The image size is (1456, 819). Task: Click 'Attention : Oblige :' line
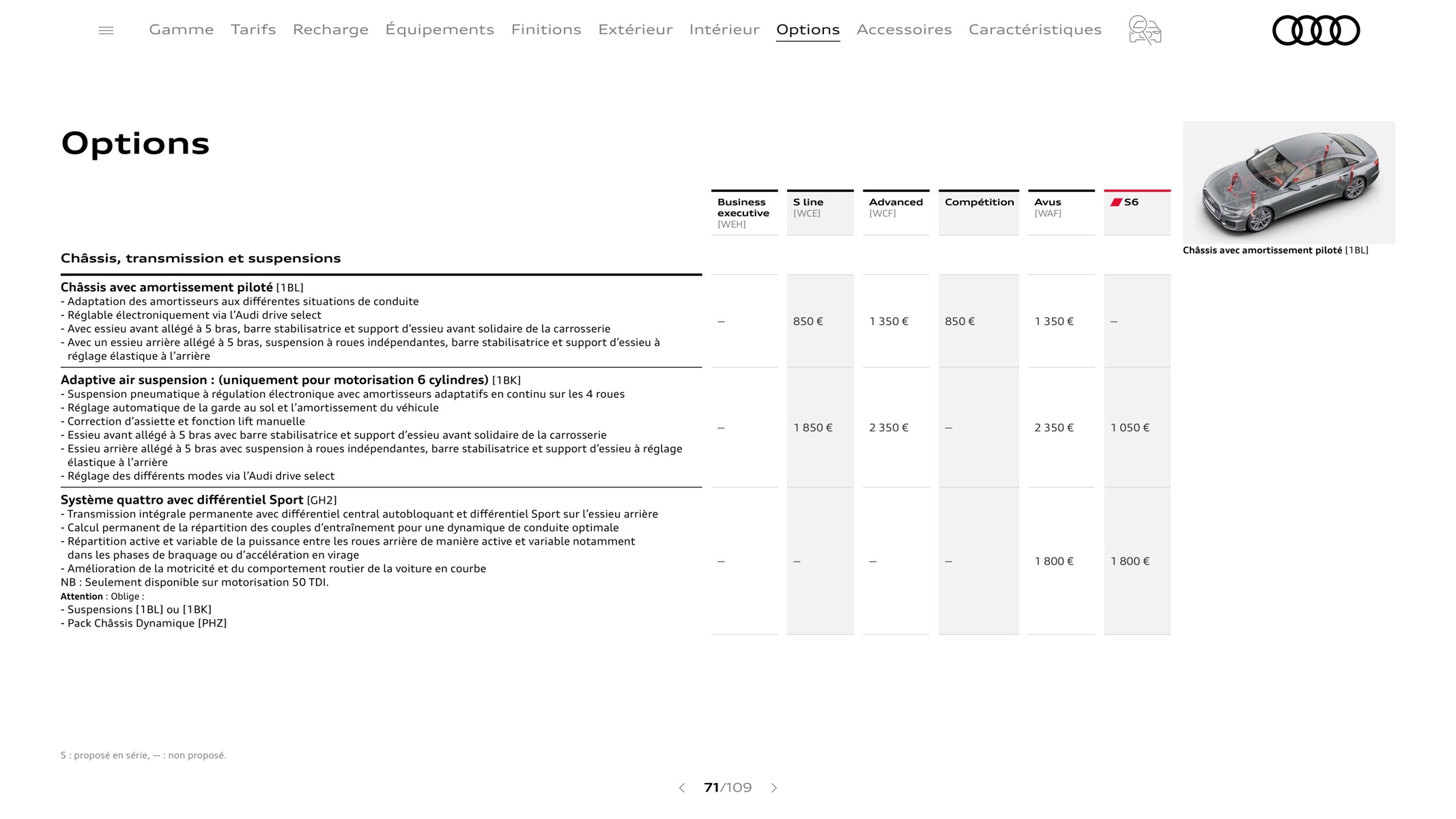102,597
